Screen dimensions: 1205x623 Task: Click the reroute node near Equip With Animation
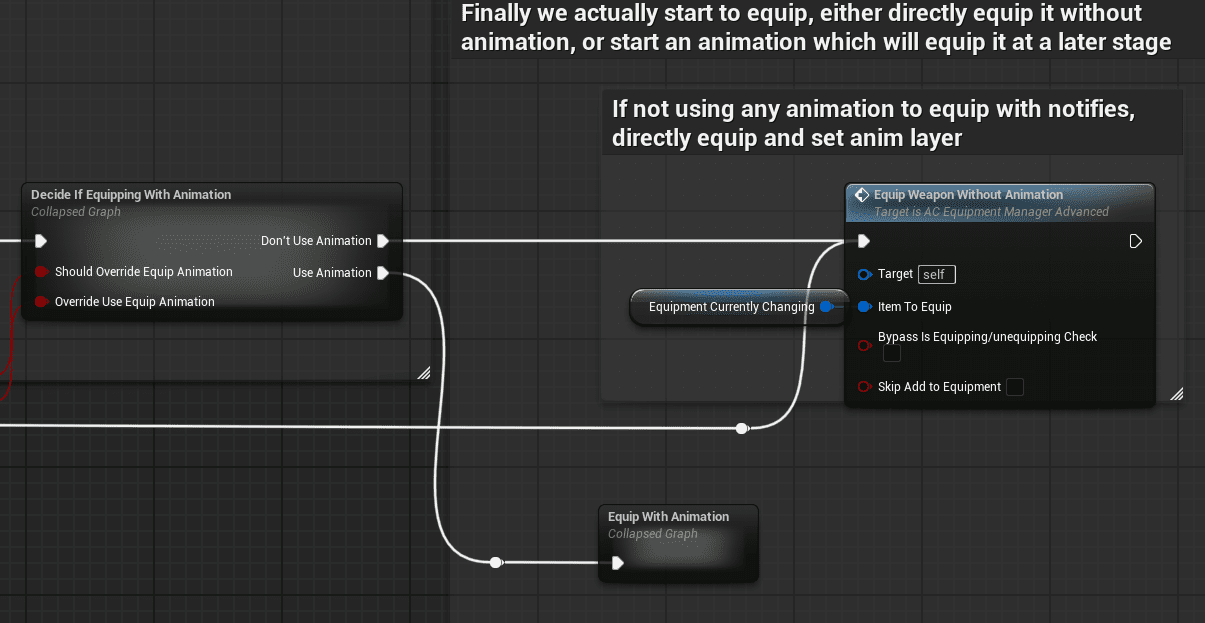[495, 563]
